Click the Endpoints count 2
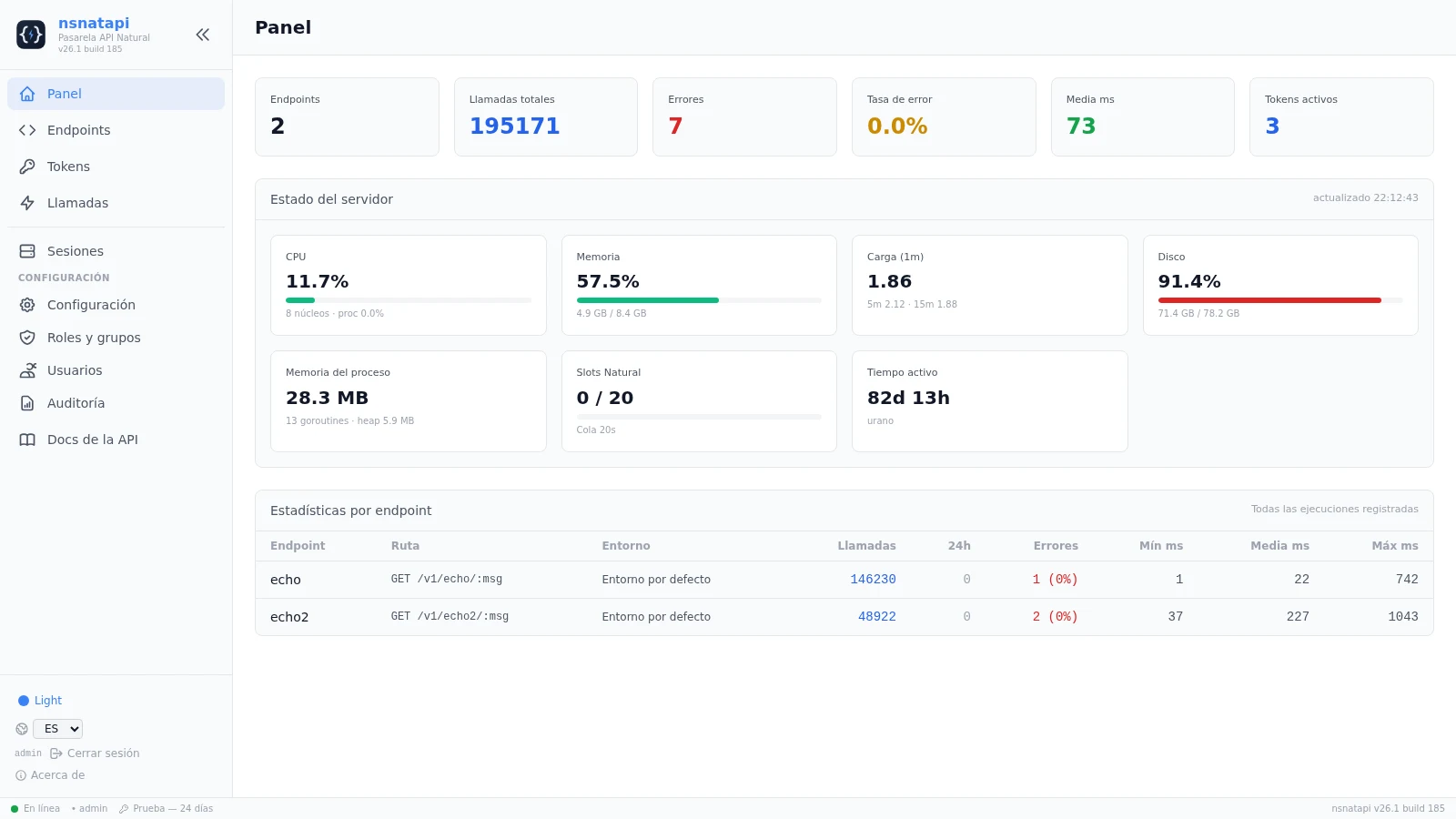1456x819 pixels. pyautogui.click(x=278, y=126)
